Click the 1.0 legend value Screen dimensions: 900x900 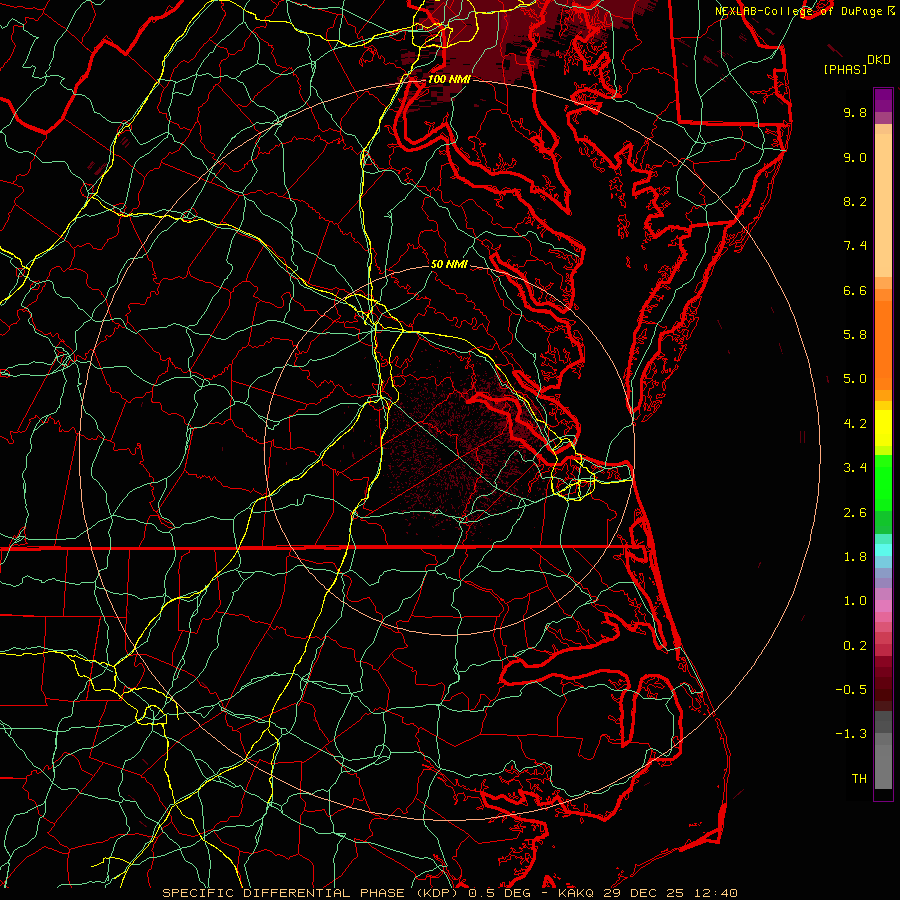click(x=855, y=601)
